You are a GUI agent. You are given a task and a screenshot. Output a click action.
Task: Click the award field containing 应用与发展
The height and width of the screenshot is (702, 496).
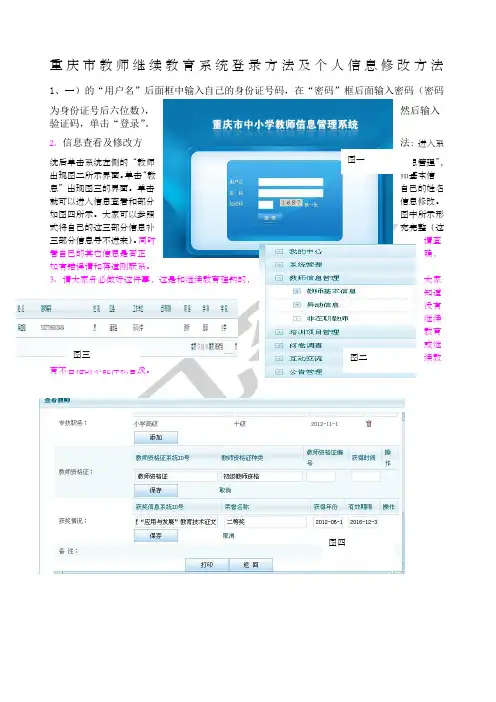[175, 522]
